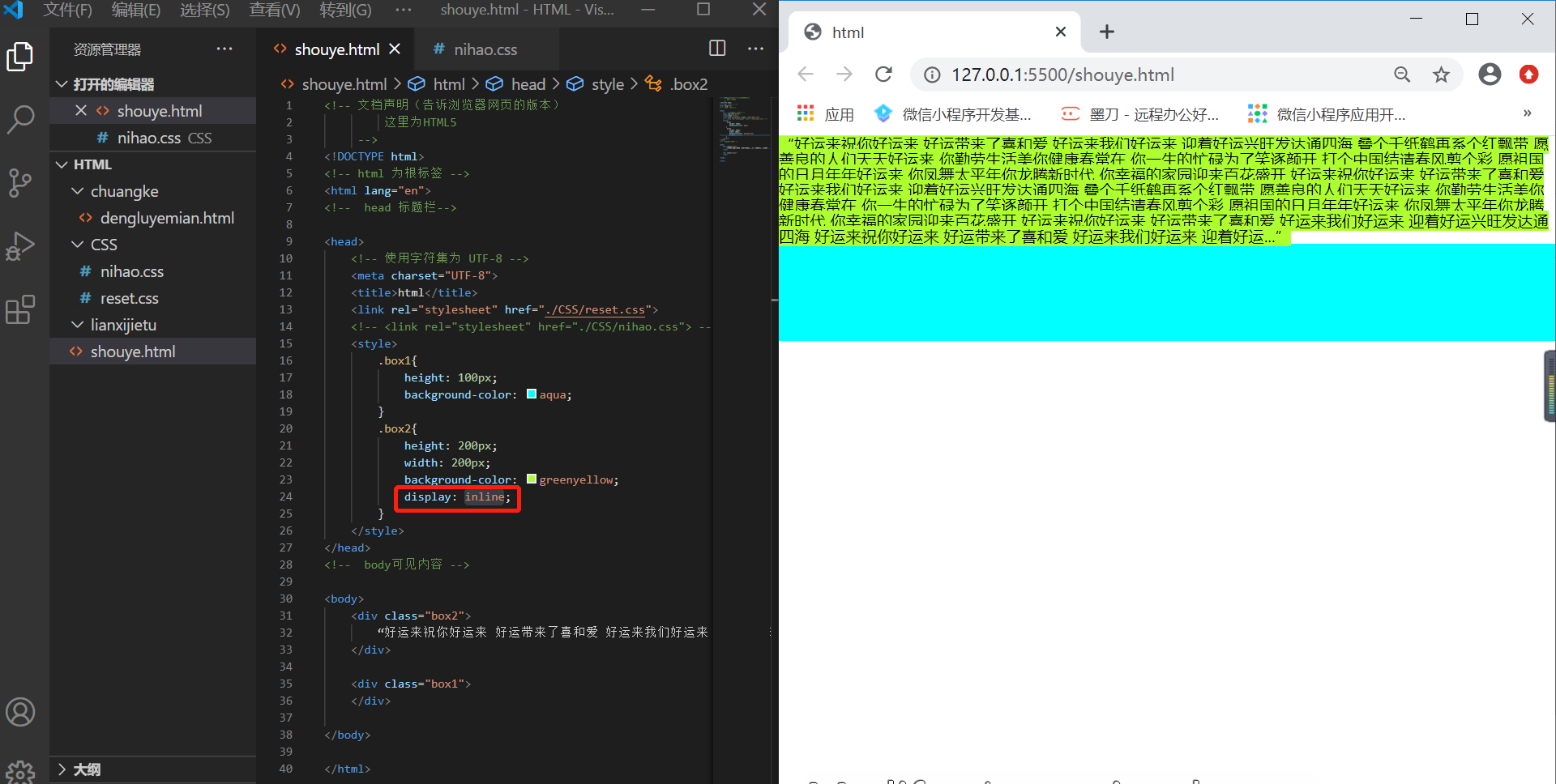The height and width of the screenshot is (784, 1556).
Task: Collapse the lianxijietu folder
Action: 152,325
